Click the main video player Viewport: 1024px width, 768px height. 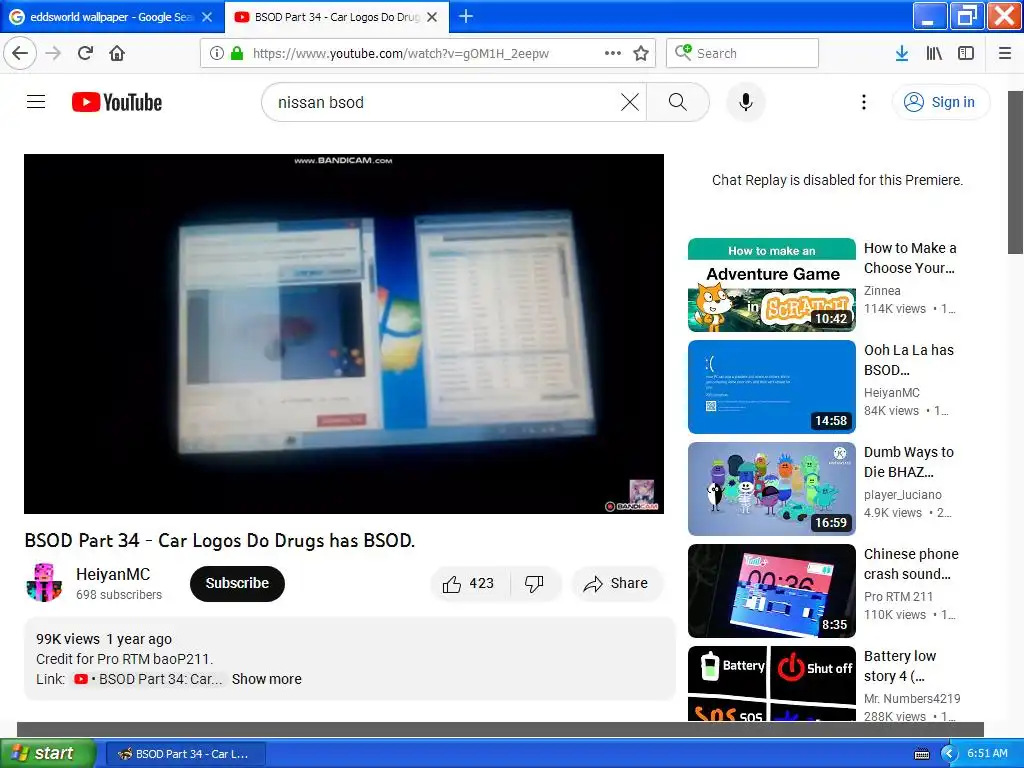344,334
